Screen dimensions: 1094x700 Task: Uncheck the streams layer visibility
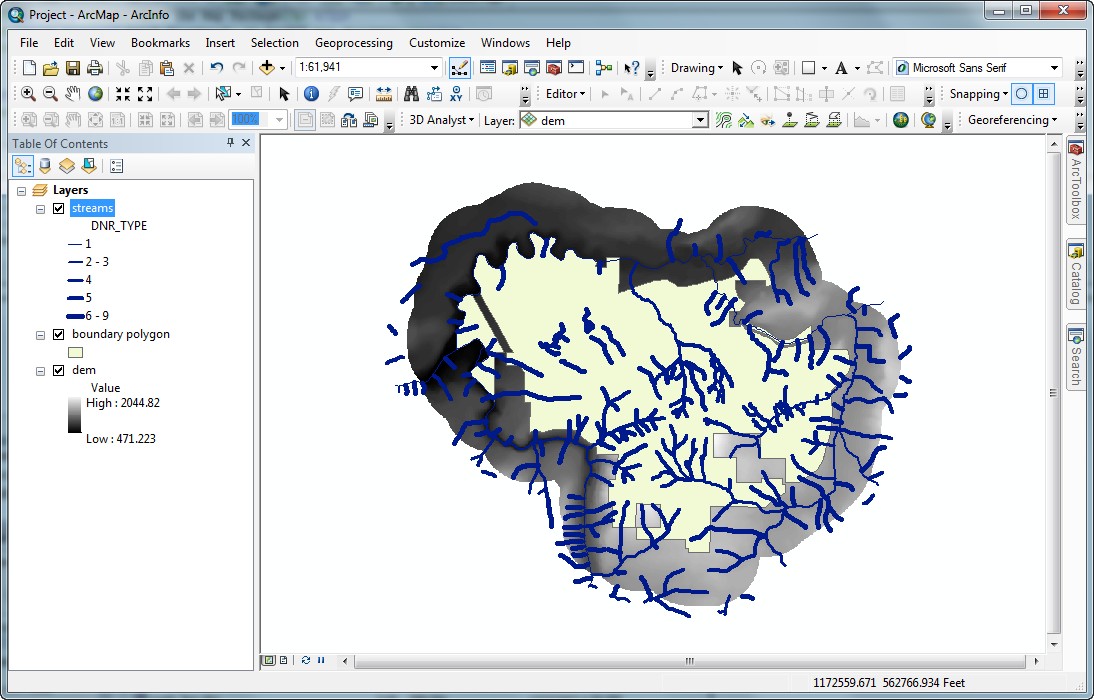pyautogui.click(x=58, y=208)
